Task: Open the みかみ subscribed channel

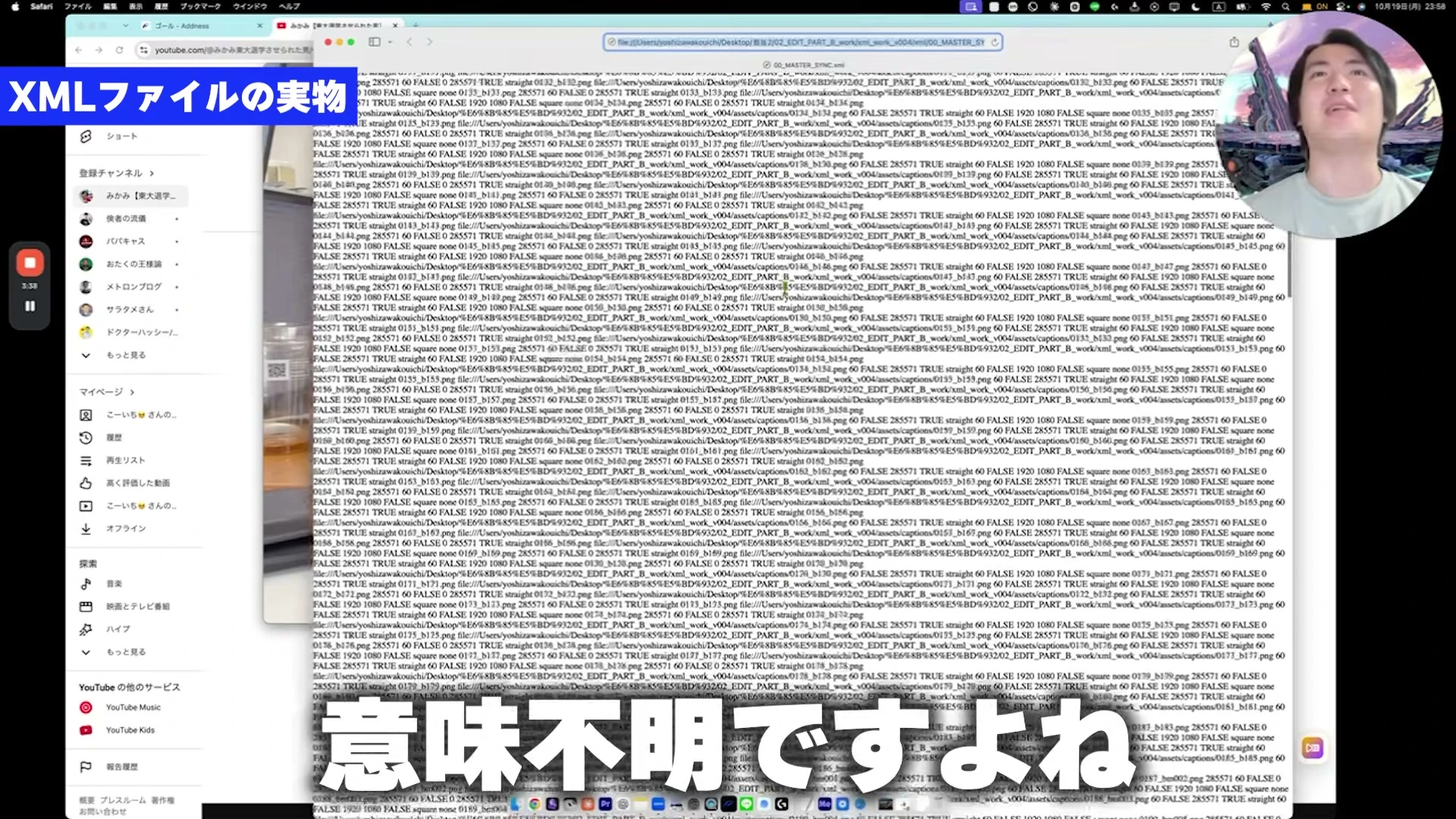Action: point(132,196)
